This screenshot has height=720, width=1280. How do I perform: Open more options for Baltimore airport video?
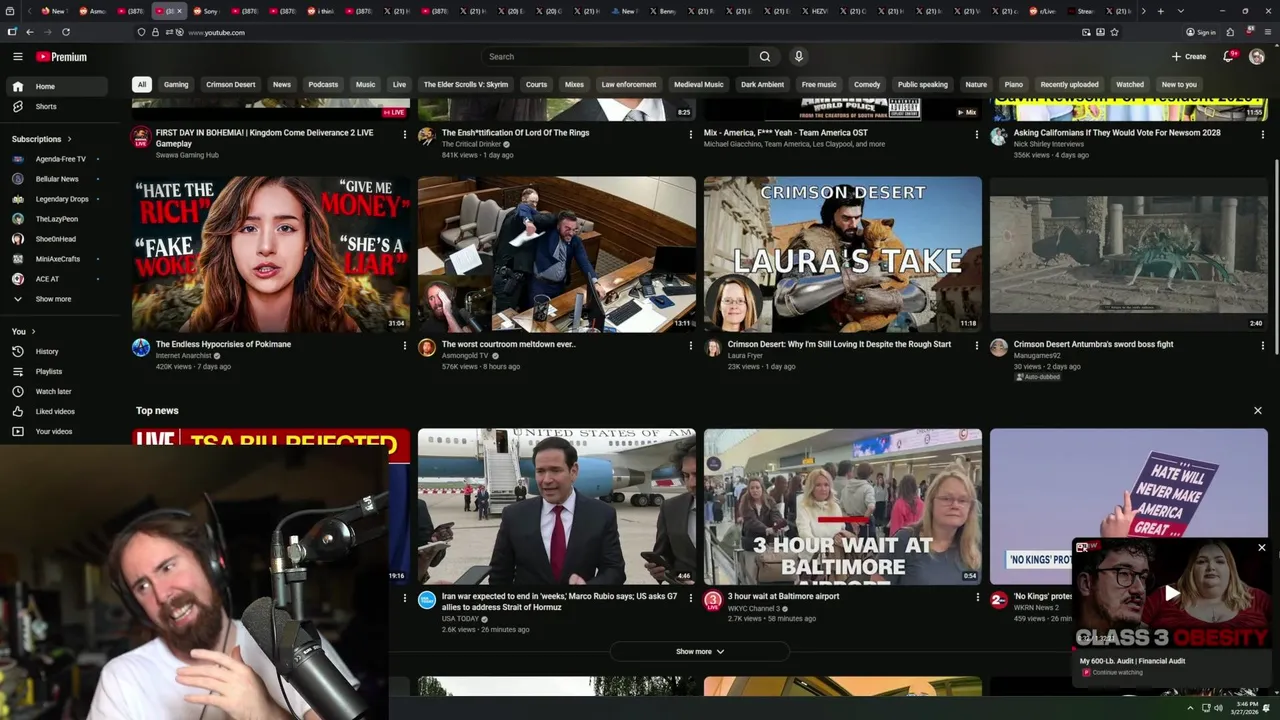(976, 598)
